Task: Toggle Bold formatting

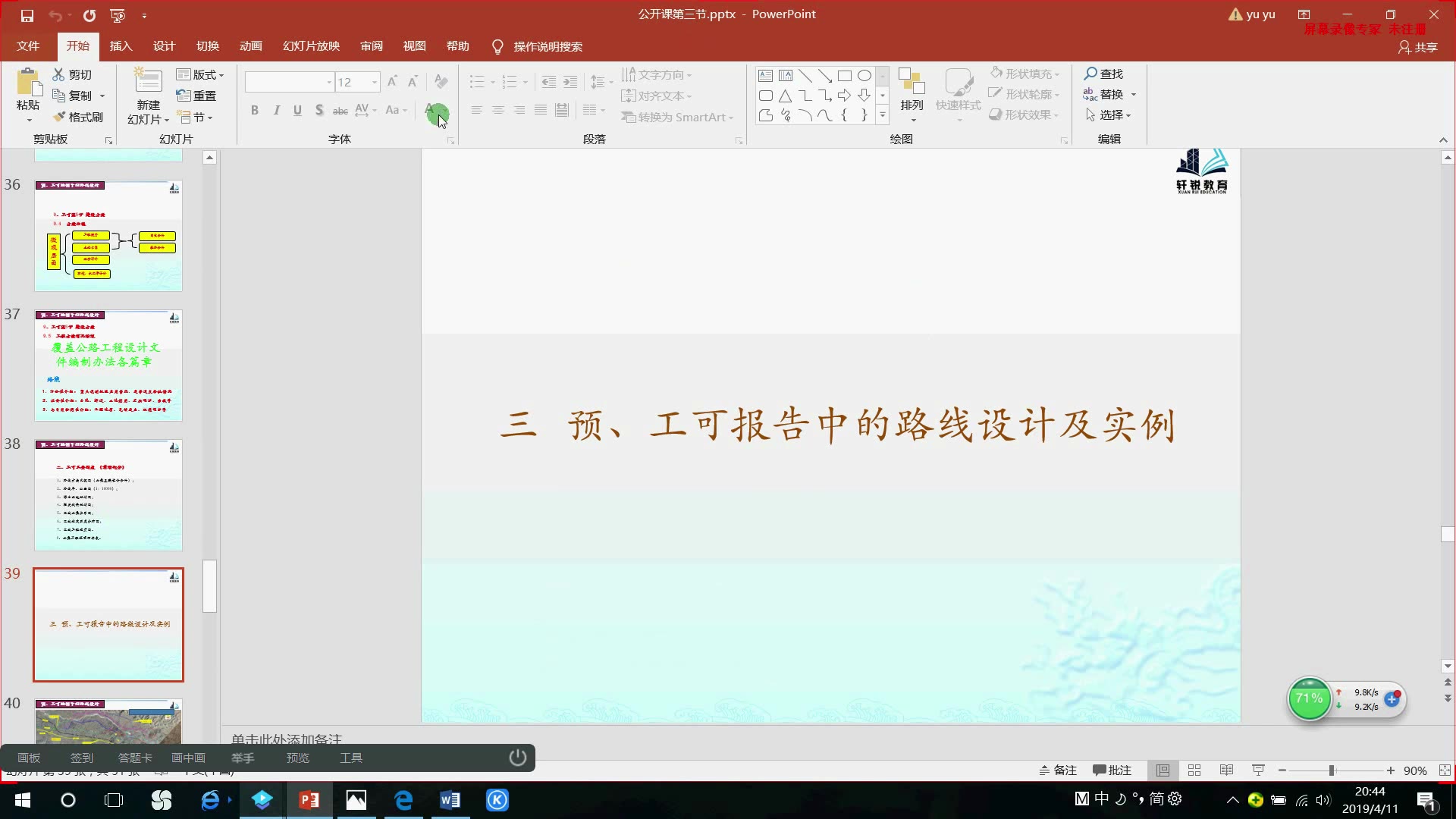Action: pos(255,110)
